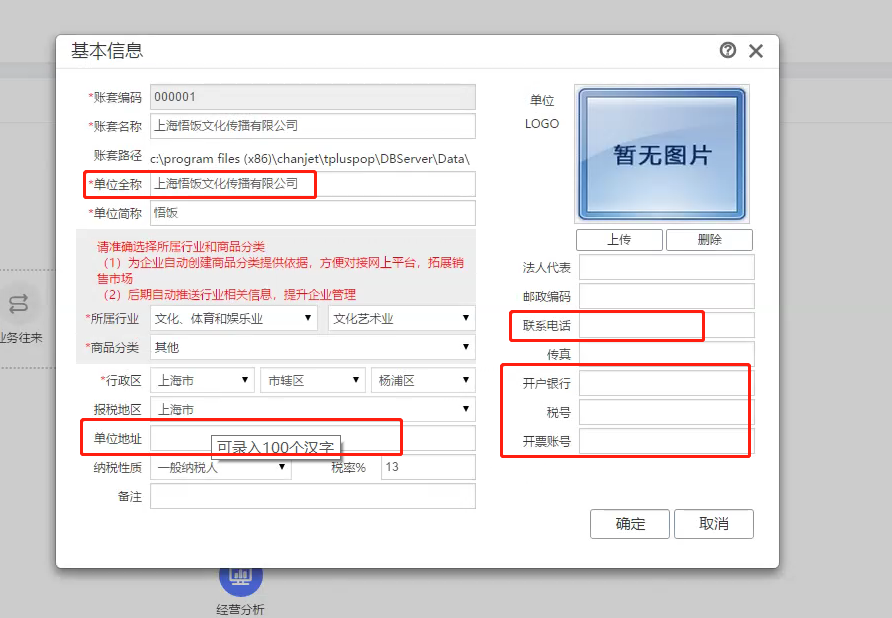Open the 经营分析 chart icon in background

(241, 576)
